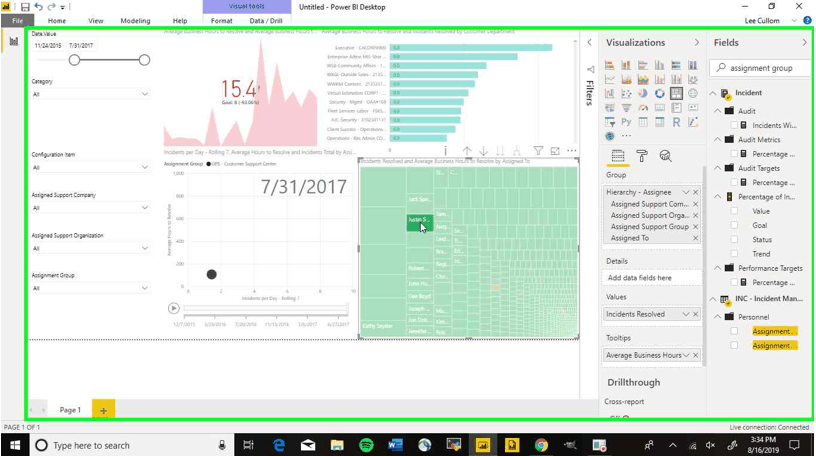This screenshot has width=816, height=457.
Task: Remove Assigned Support Group from Group well
Action: [x=695, y=227]
